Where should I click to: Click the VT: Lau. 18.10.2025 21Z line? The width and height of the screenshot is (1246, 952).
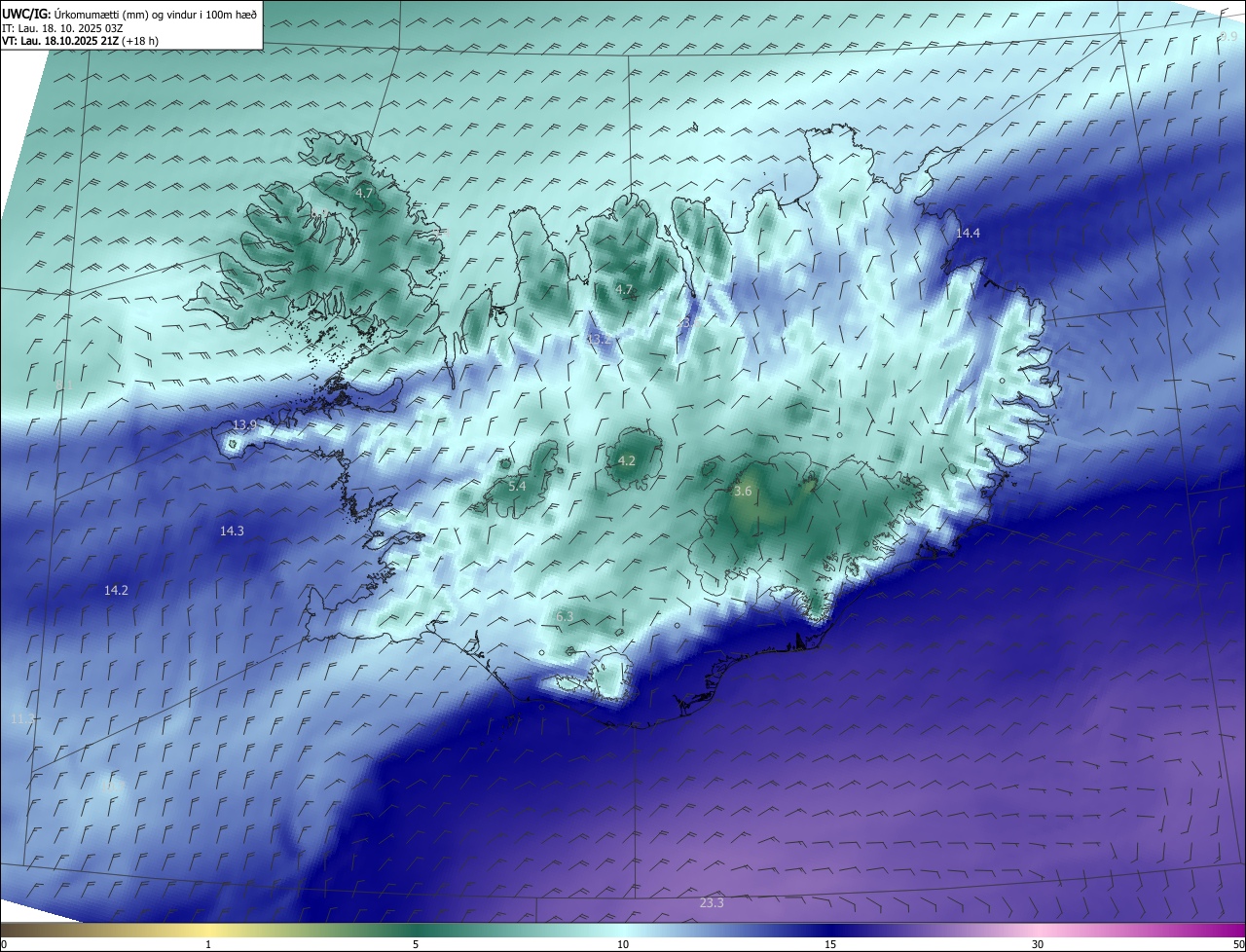80,41
